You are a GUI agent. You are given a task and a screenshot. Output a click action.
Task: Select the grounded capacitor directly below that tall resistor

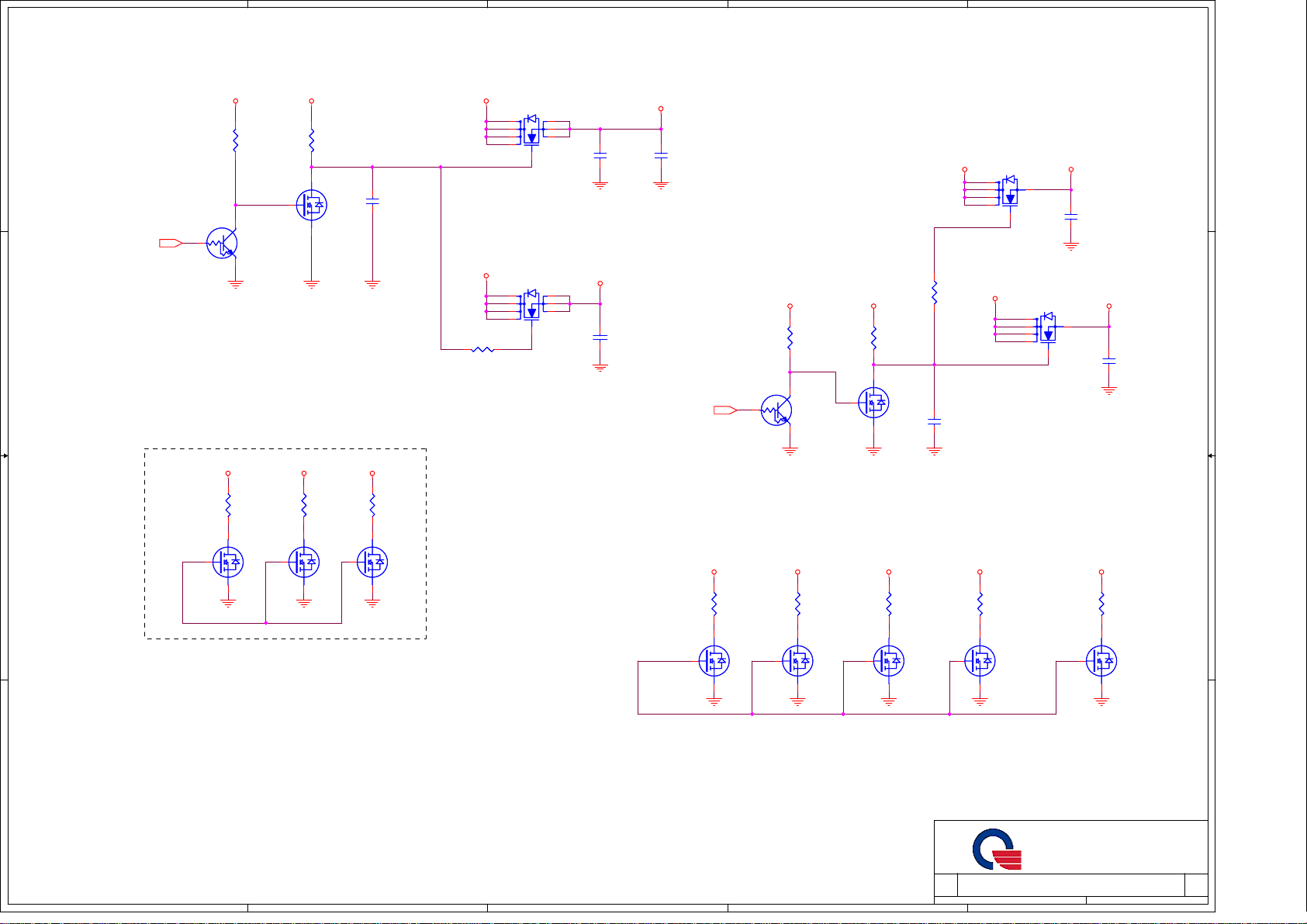pyautogui.click(x=935, y=421)
